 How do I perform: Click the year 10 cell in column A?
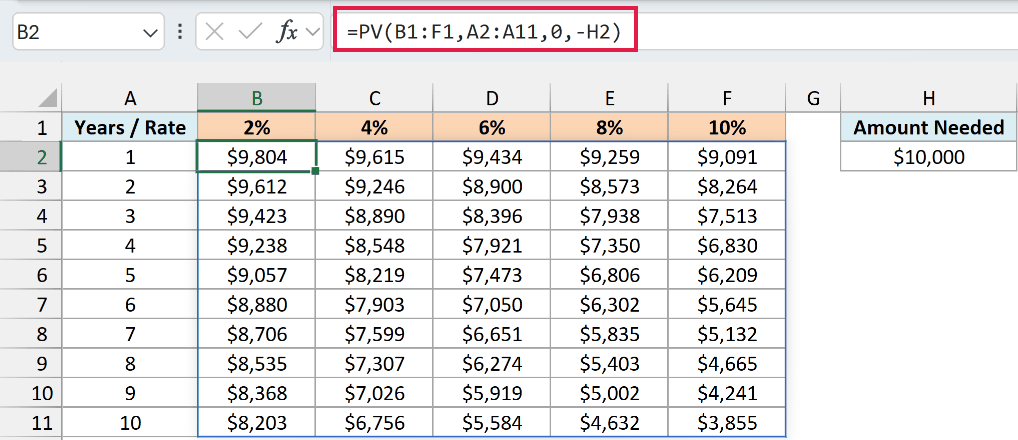(130, 423)
